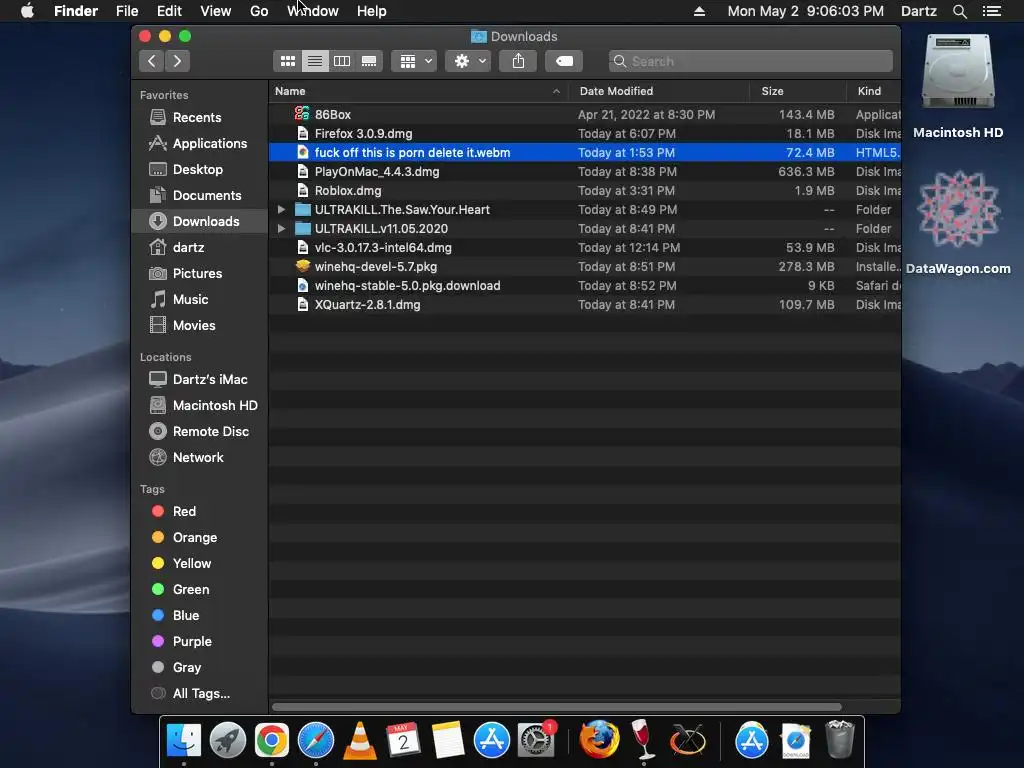Open System Preferences from the Dock

tap(536, 741)
